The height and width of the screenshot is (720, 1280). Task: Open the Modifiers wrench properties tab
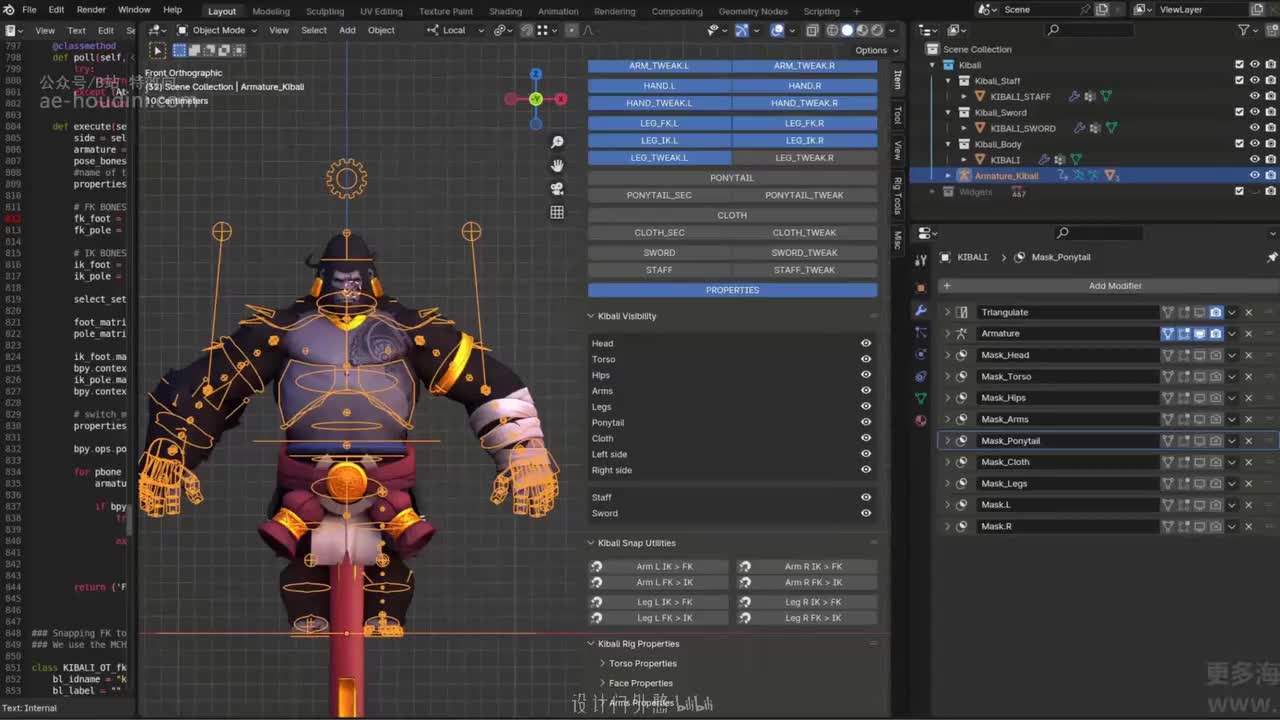click(x=921, y=311)
